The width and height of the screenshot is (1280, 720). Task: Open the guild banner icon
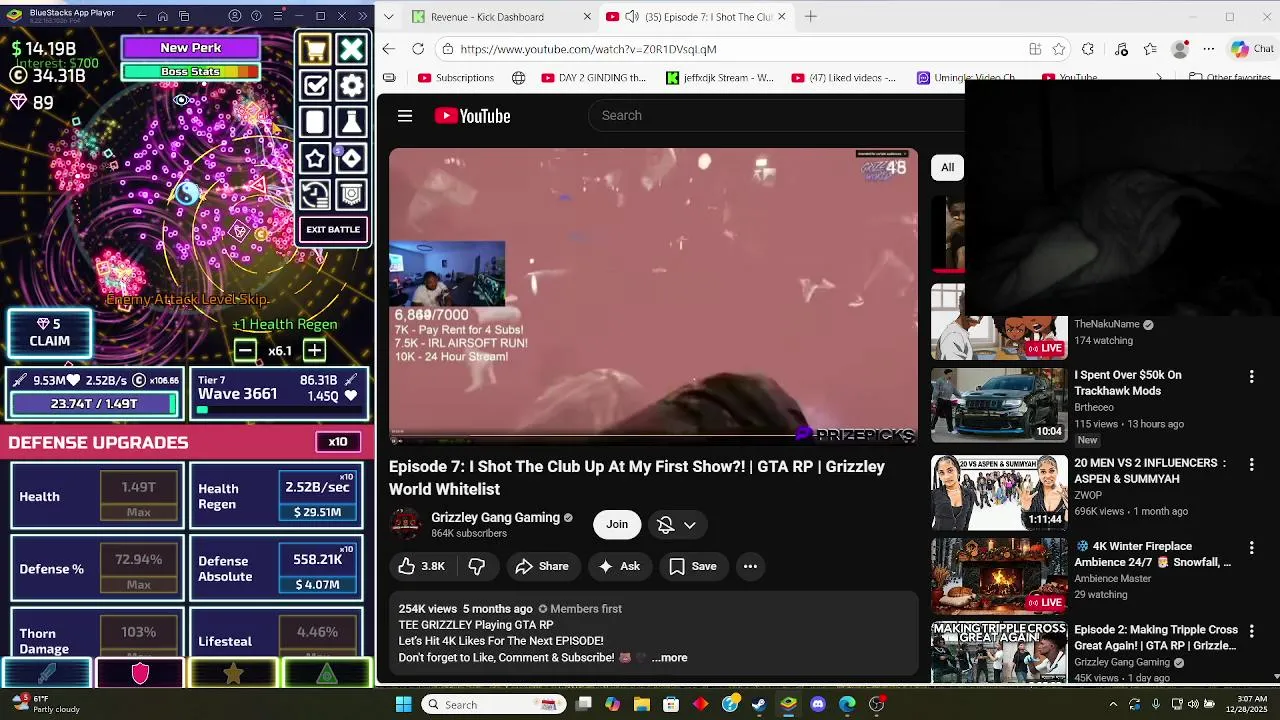(x=351, y=194)
